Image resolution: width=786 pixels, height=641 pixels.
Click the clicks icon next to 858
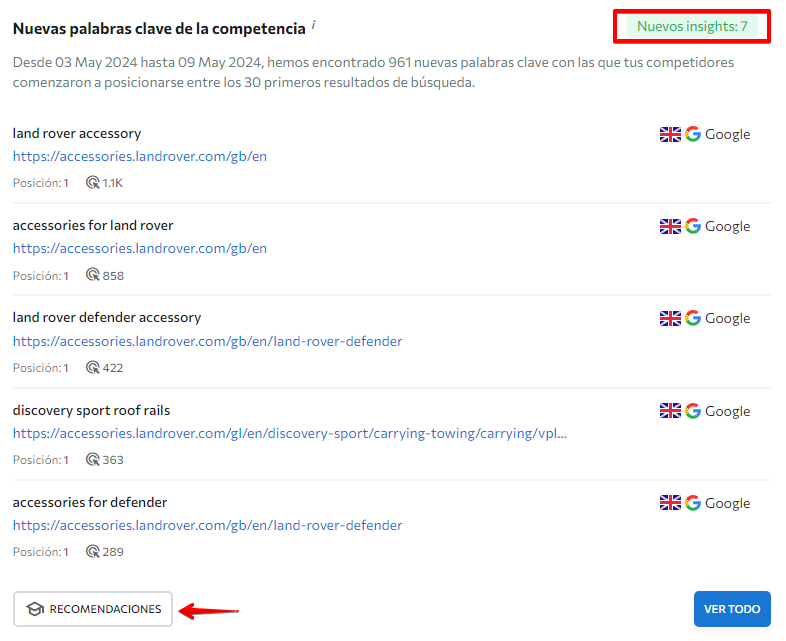[93, 275]
